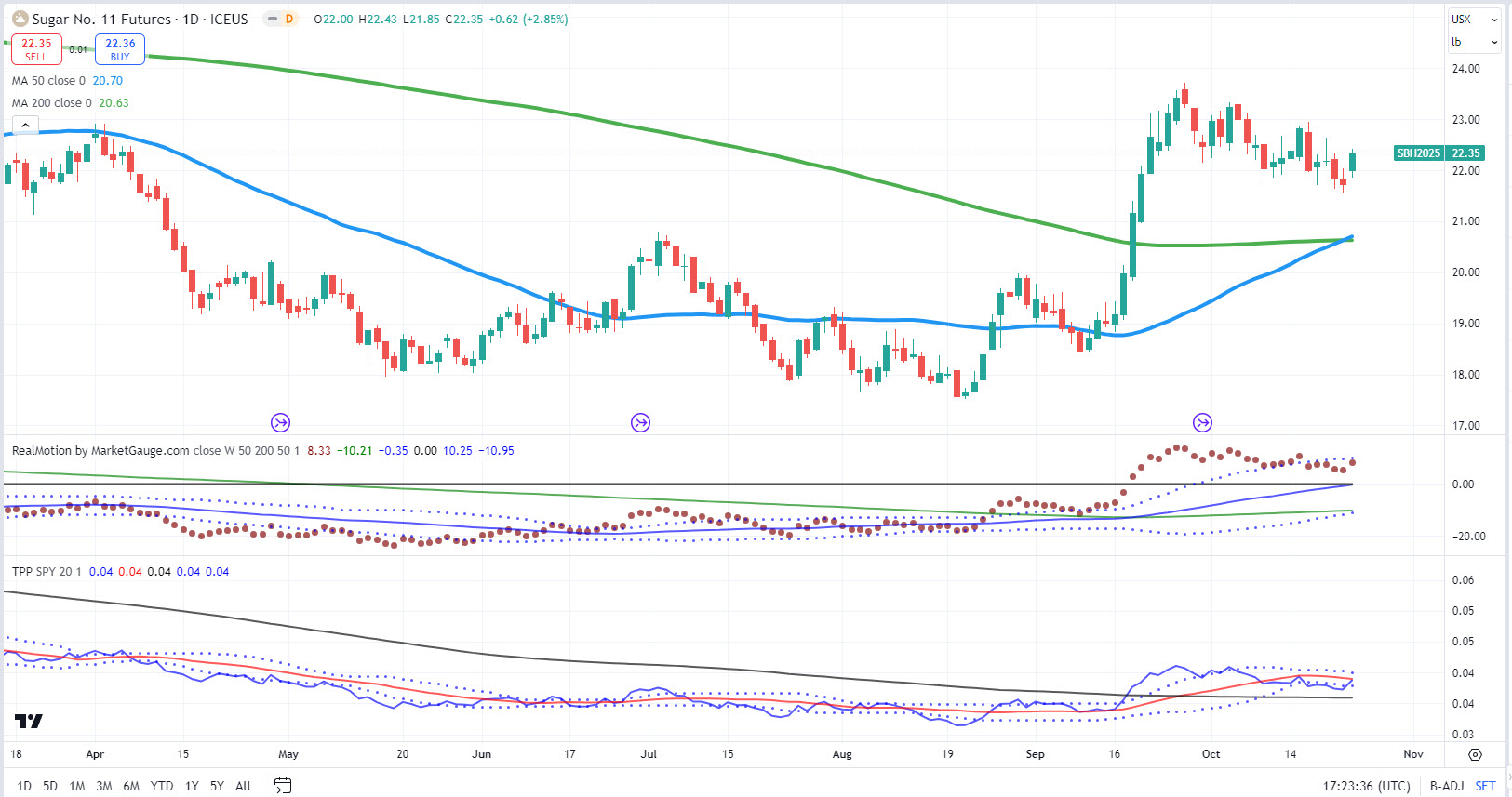Click the contract roll marker near May
The image size is (1512, 797).
pyautogui.click(x=280, y=423)
